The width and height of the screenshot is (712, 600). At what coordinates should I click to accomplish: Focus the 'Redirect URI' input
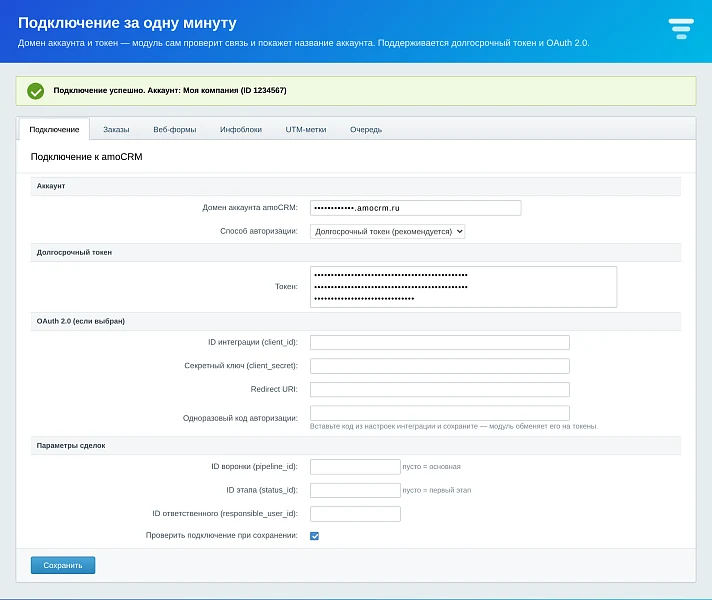[x=440, y=389]
